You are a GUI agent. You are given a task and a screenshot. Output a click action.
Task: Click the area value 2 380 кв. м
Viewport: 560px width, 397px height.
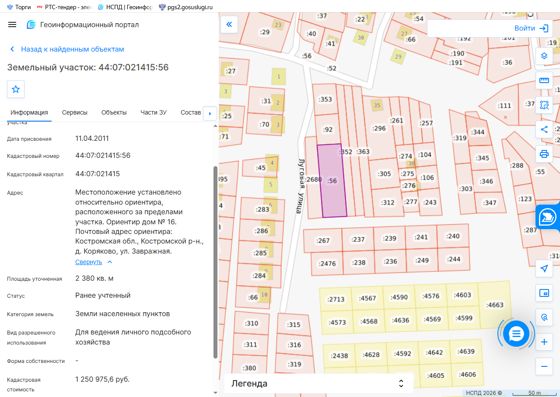94,278
